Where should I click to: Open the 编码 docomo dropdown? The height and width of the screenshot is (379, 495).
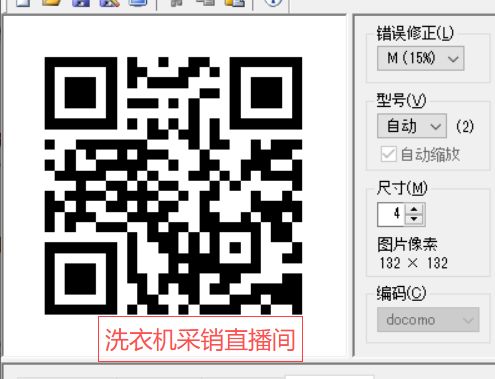pyautogui.click(x=428, y=320)
